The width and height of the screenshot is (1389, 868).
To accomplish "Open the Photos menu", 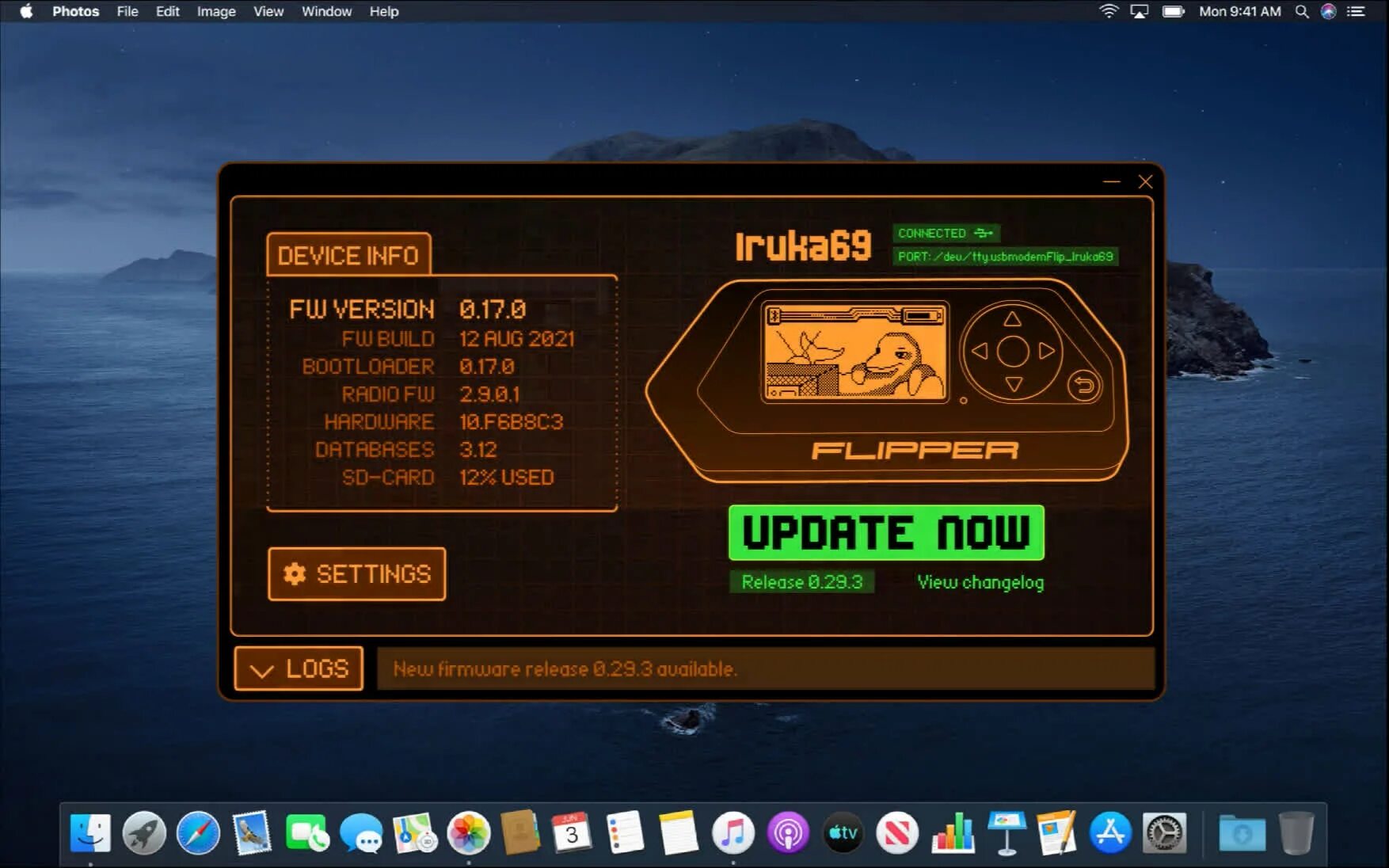I will click(76, 11).
